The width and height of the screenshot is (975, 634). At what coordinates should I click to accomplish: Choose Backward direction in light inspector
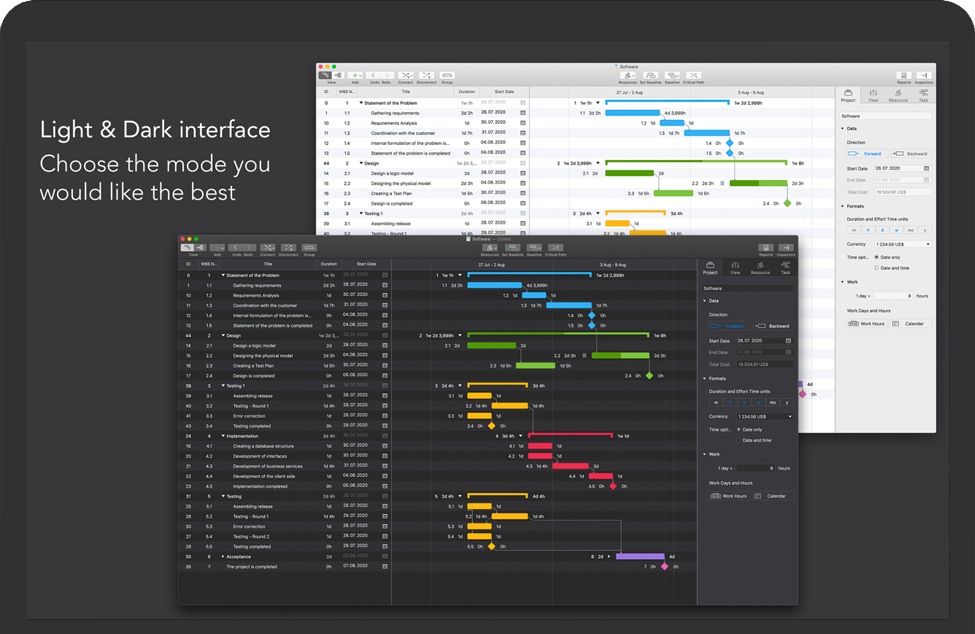(910, 154)
